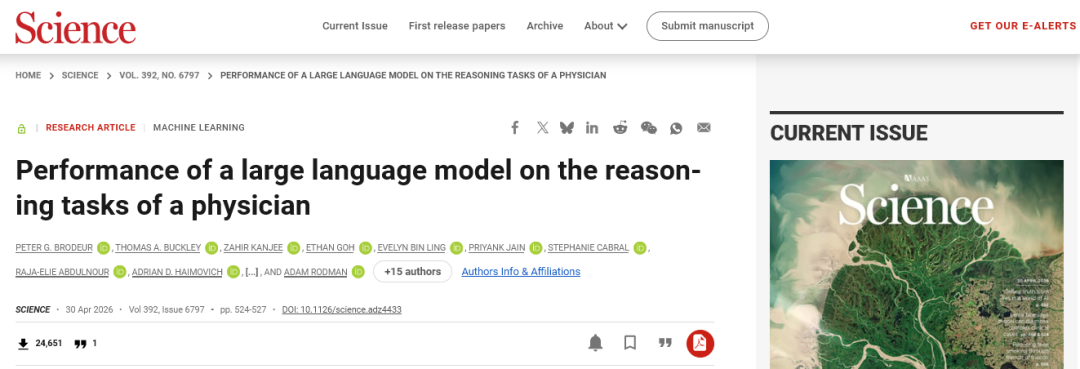Click author name Priyank Jain
This screenshot has width=1080, height=369.
(497, 248)
